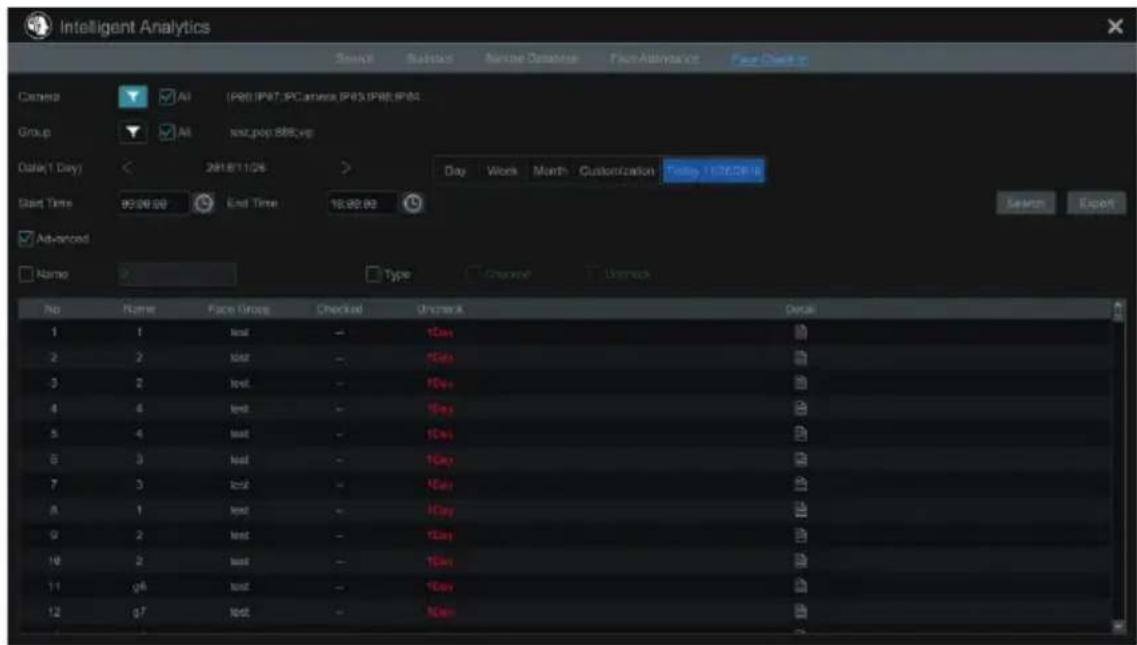Open the End Time clock picker
Screen dimensions: 1137x645
pyautogui.click(x=413, y=204)
